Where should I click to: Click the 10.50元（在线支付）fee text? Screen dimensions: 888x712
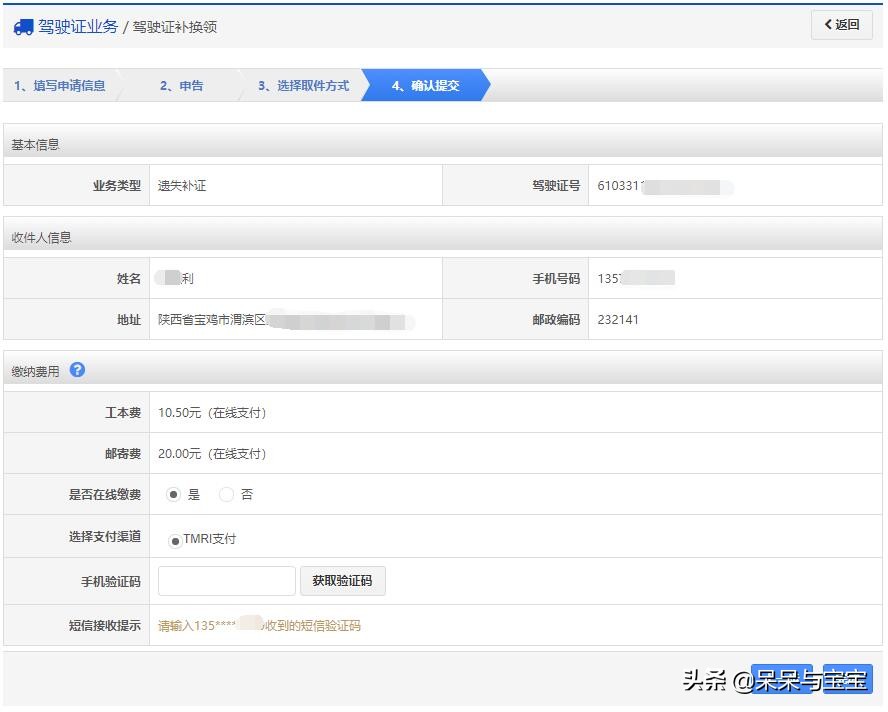[x=212, y=412]
